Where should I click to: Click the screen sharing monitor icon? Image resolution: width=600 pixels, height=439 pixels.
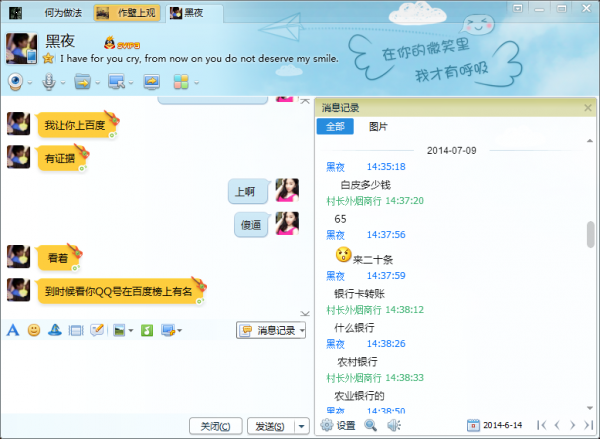pos(152,82)
